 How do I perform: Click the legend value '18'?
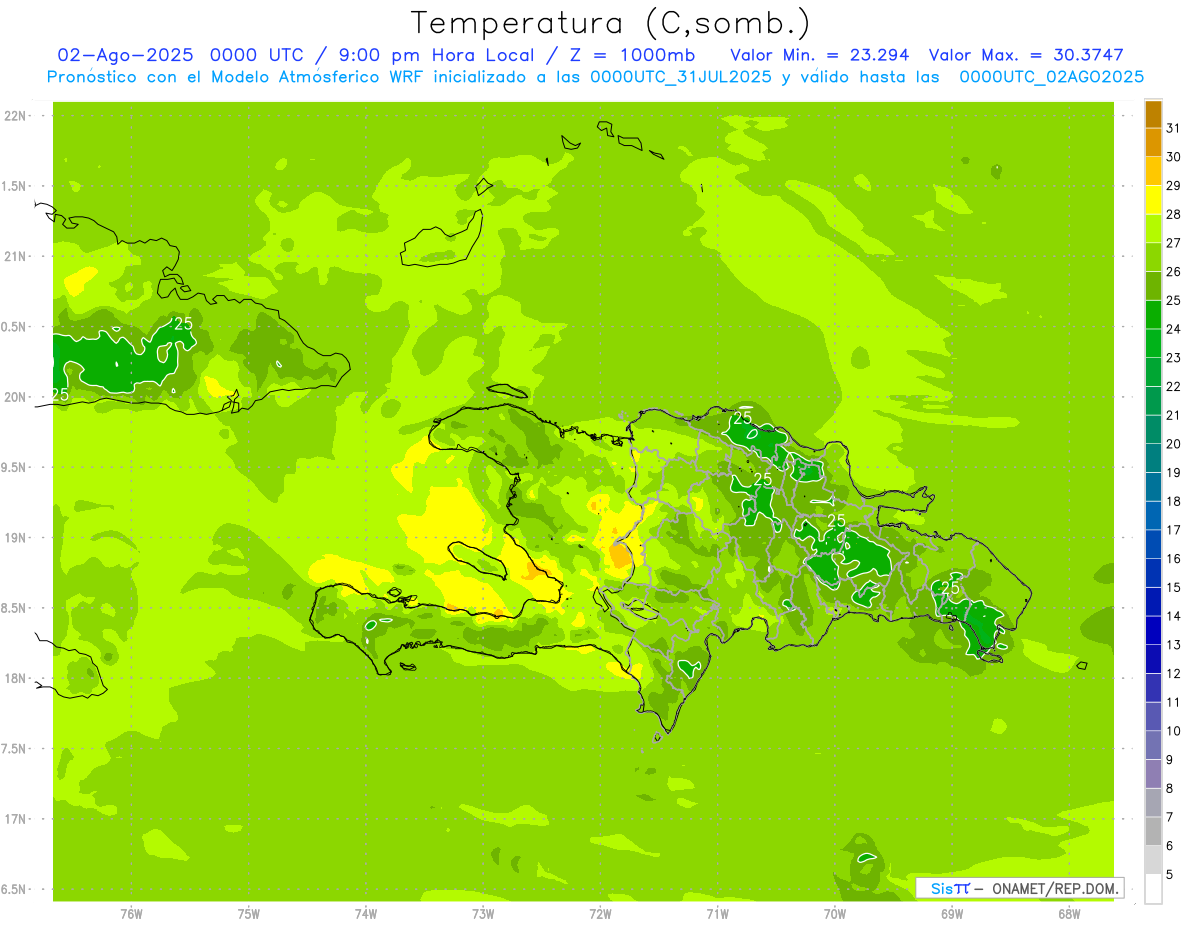pyautogui.click(x=1174, y=501)
